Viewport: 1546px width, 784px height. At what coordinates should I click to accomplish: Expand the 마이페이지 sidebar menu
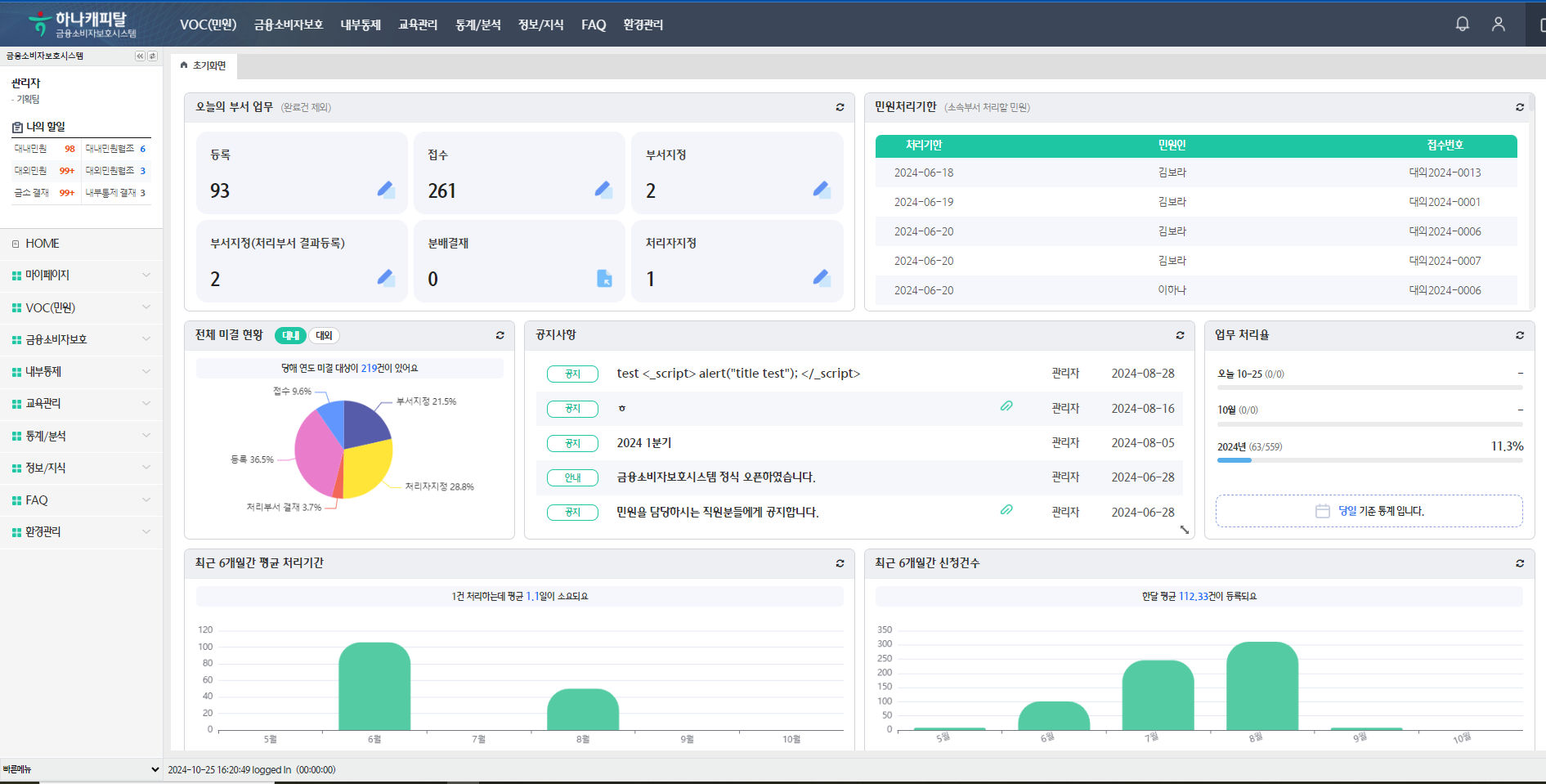pos(81,276)
